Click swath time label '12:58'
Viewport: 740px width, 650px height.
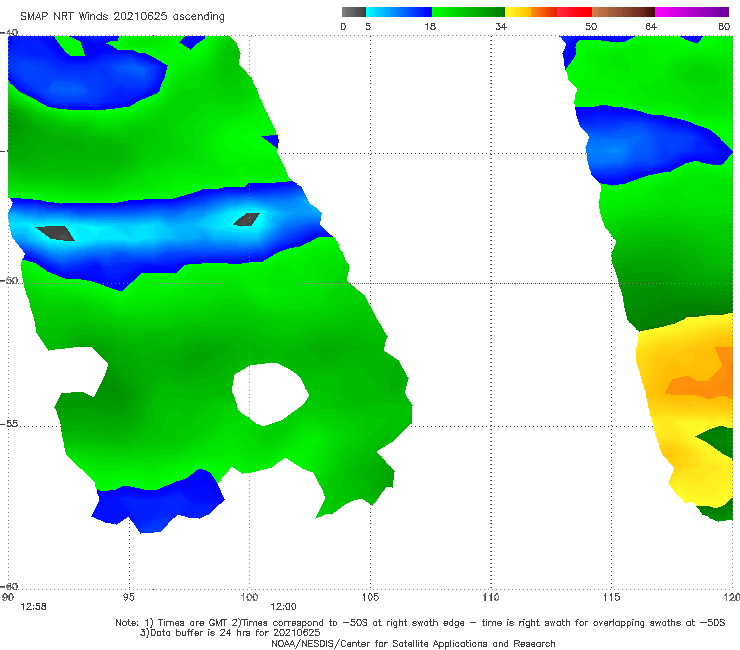click(x=33, y=607)
